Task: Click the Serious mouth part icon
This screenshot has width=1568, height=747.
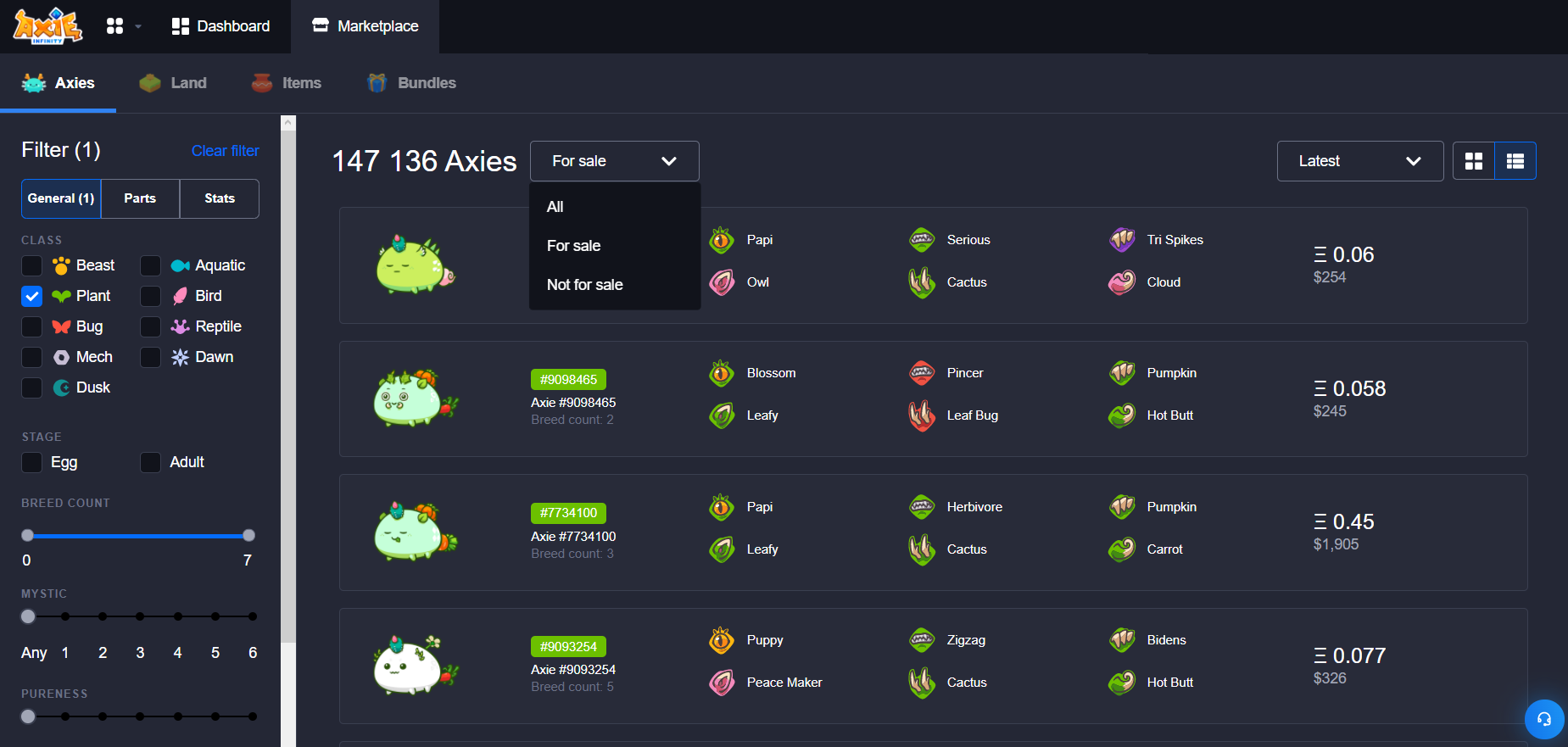Action: [922, 240]
